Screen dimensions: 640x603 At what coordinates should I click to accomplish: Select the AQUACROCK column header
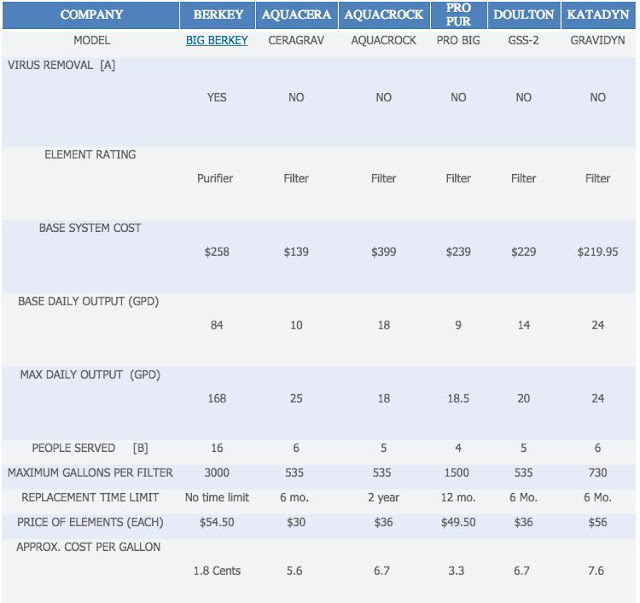[x=384, y=15]
